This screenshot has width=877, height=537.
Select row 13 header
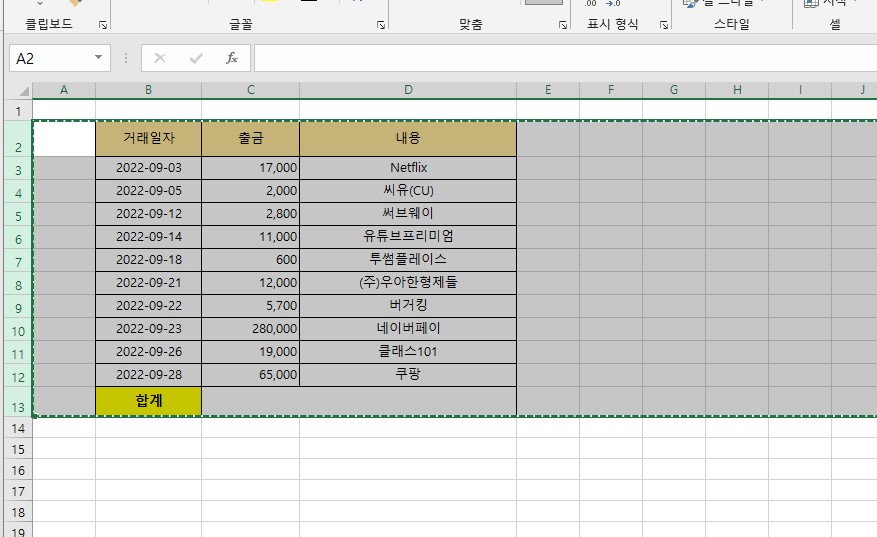coord(18,402)
